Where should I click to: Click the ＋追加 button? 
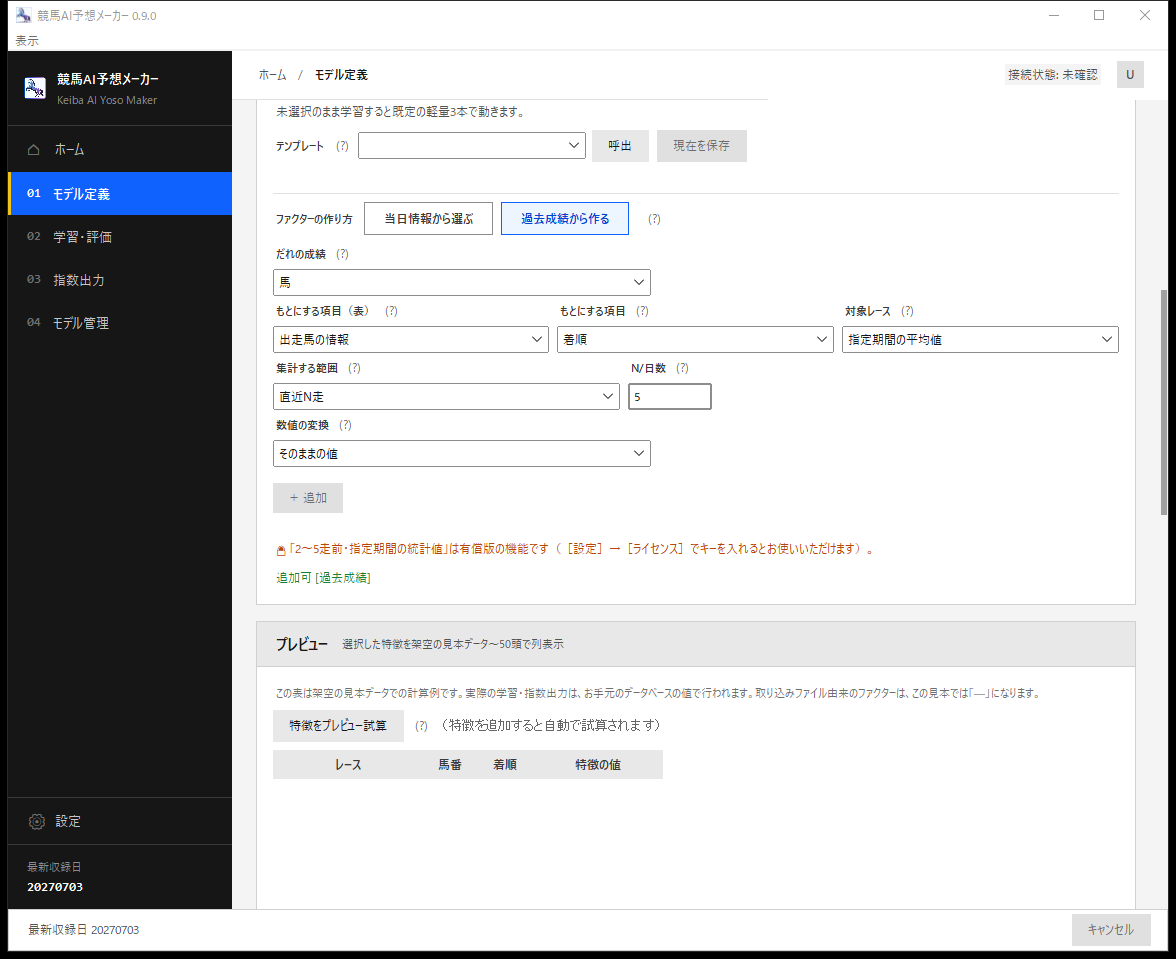click(x=308, y=498)
